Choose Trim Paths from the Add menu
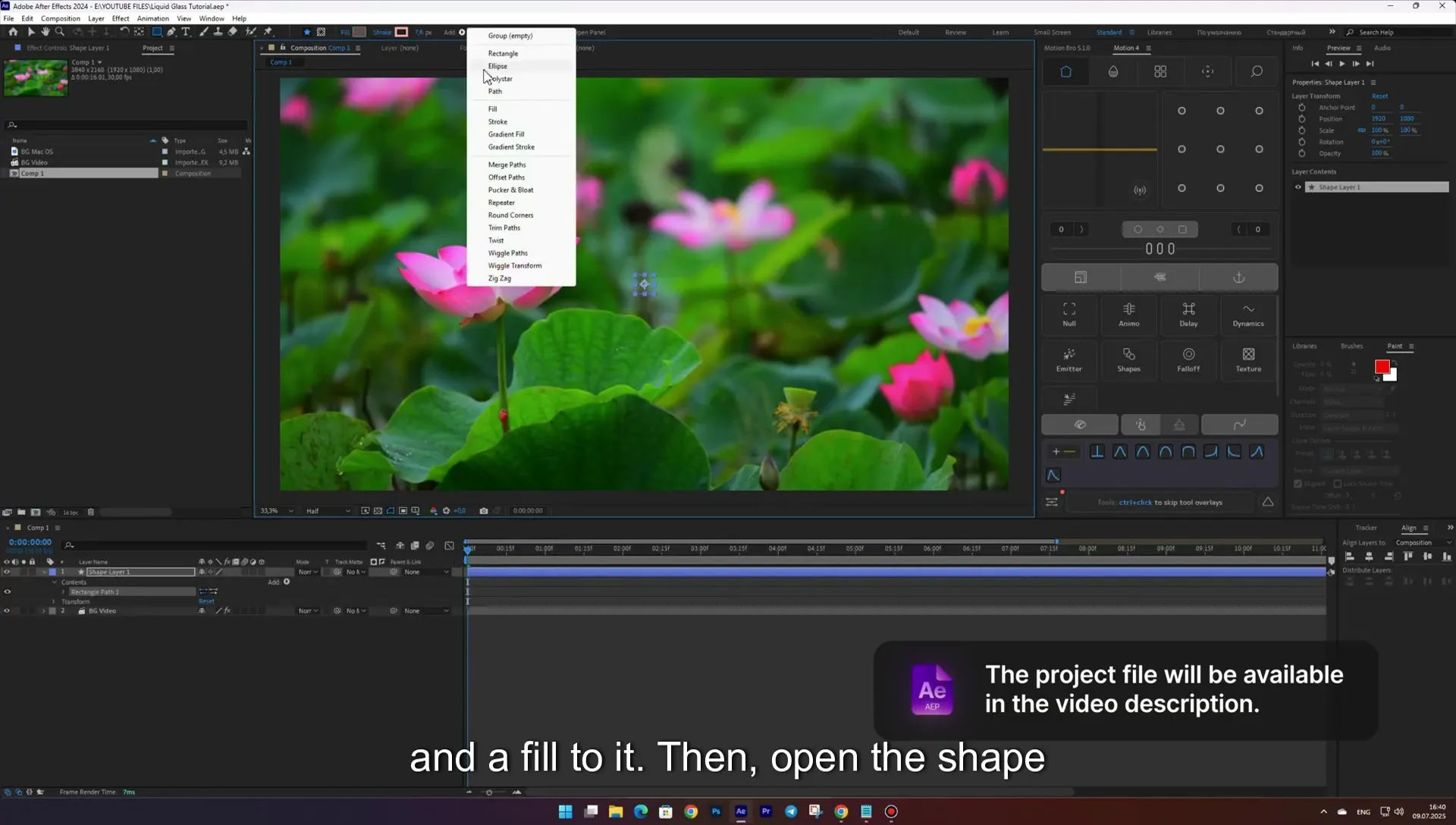This screenshot has width=1456, height=825. [504, 228]
